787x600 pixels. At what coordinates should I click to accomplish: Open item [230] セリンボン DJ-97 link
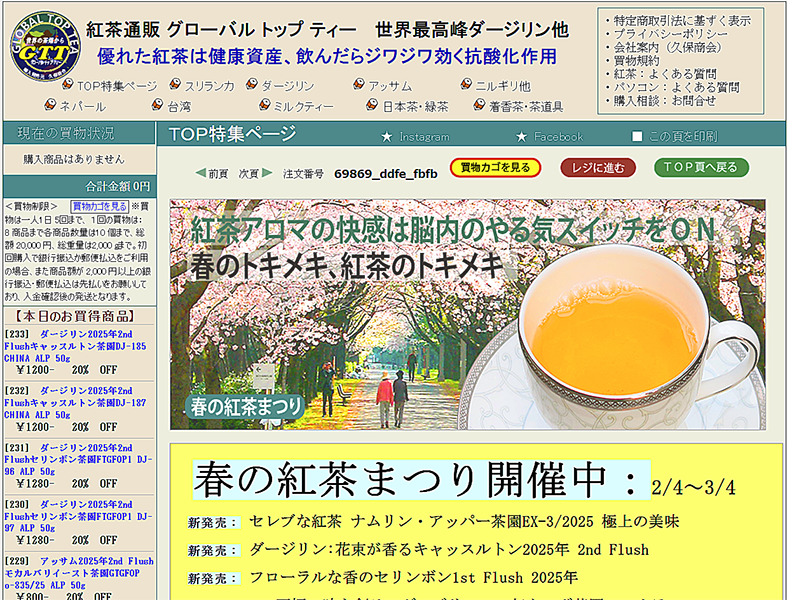(78, 516)
